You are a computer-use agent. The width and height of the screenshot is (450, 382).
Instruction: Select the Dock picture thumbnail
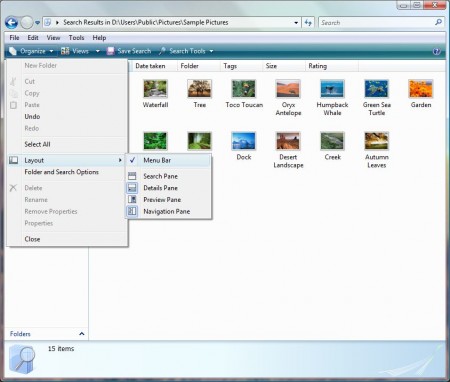tap(244, 141)
